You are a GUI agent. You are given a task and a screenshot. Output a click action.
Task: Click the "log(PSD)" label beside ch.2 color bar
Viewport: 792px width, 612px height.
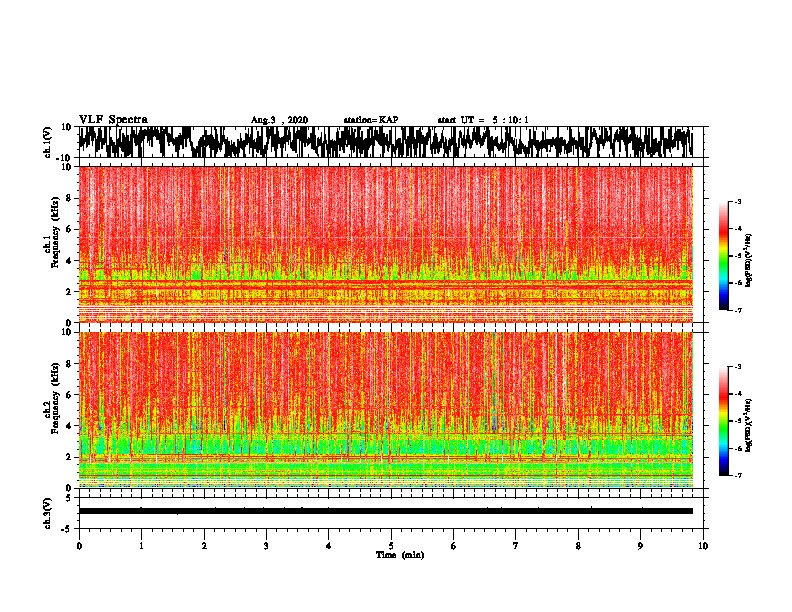[748, 425]
